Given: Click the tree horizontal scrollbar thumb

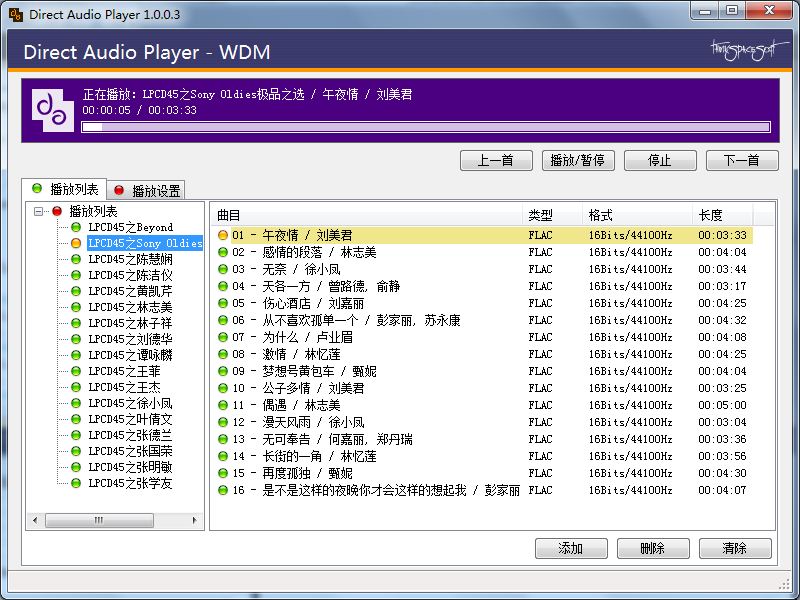Looking at the screenshot, I should coord(99,520).
